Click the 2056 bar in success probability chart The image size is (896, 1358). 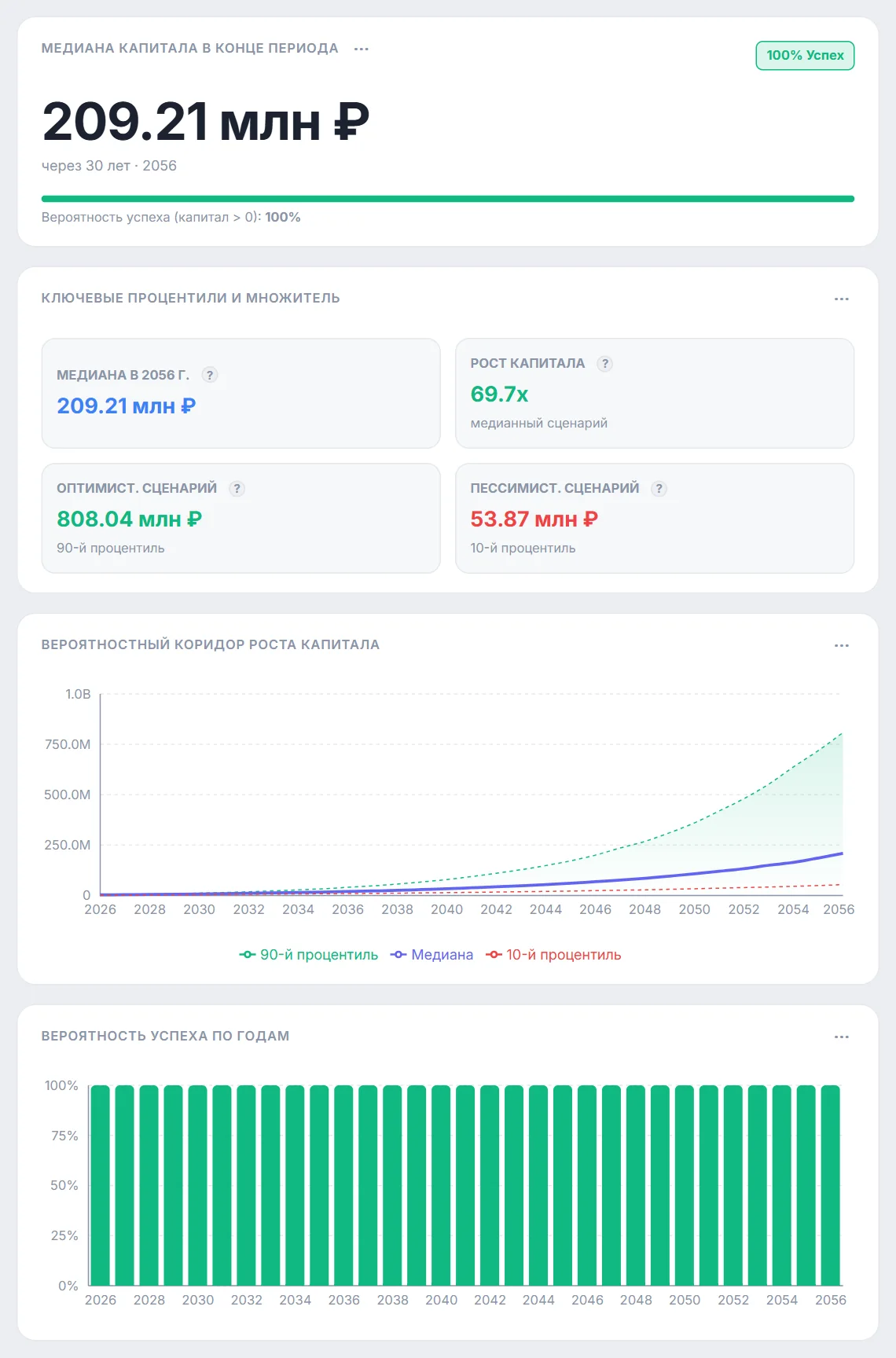coord(830,1185)
